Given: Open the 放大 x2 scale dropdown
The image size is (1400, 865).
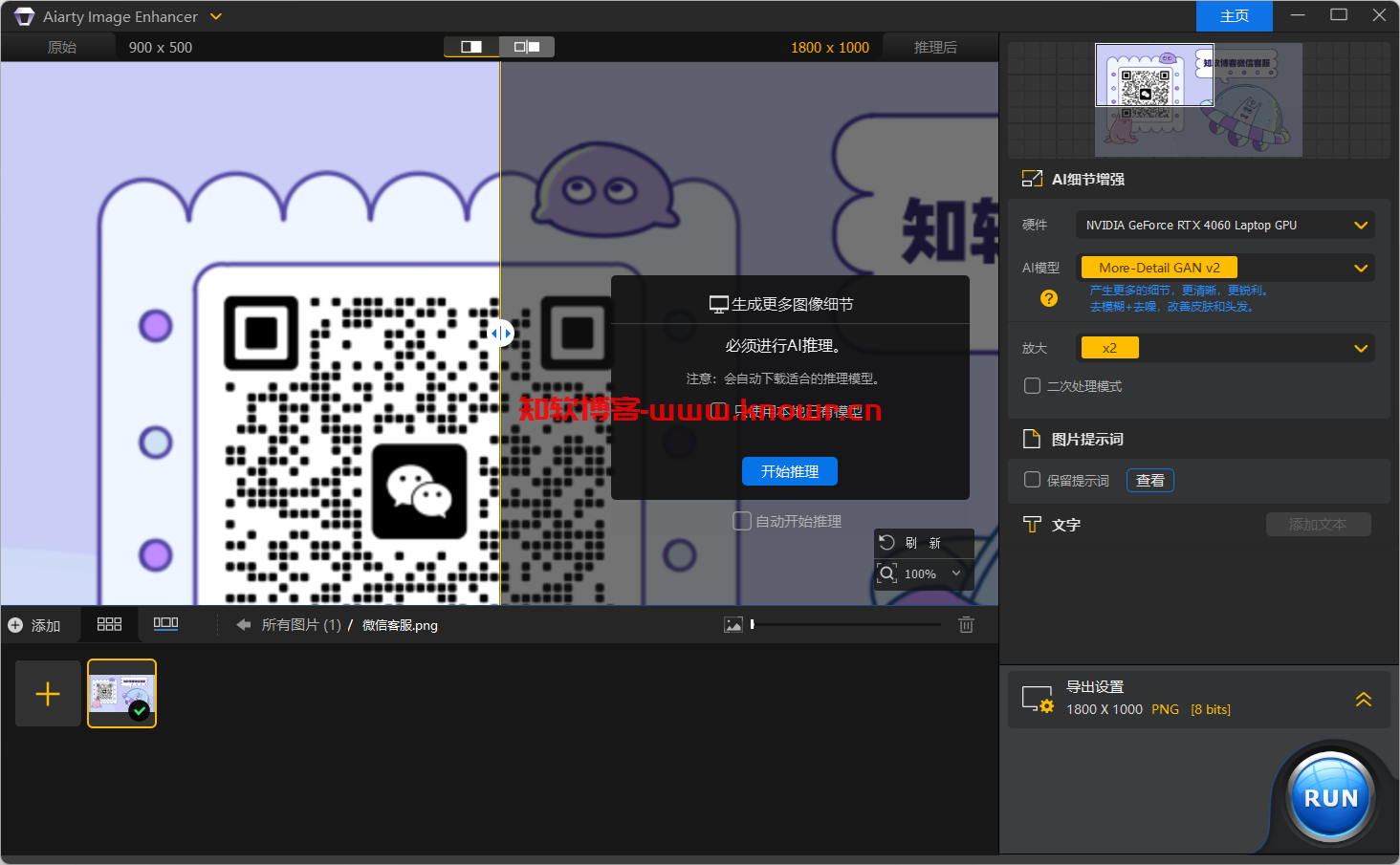Looking at the screenshot, I should coord(1225,348).
